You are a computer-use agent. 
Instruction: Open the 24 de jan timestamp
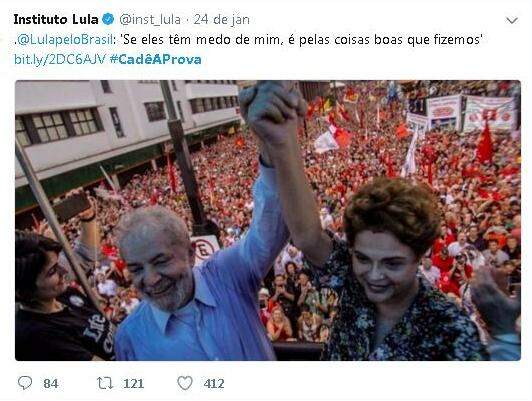point(222,20)
